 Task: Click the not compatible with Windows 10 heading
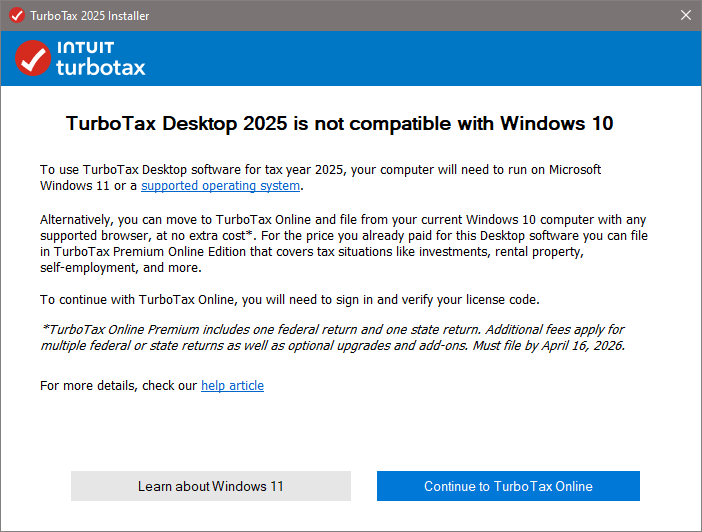click(x=339, y=124)
